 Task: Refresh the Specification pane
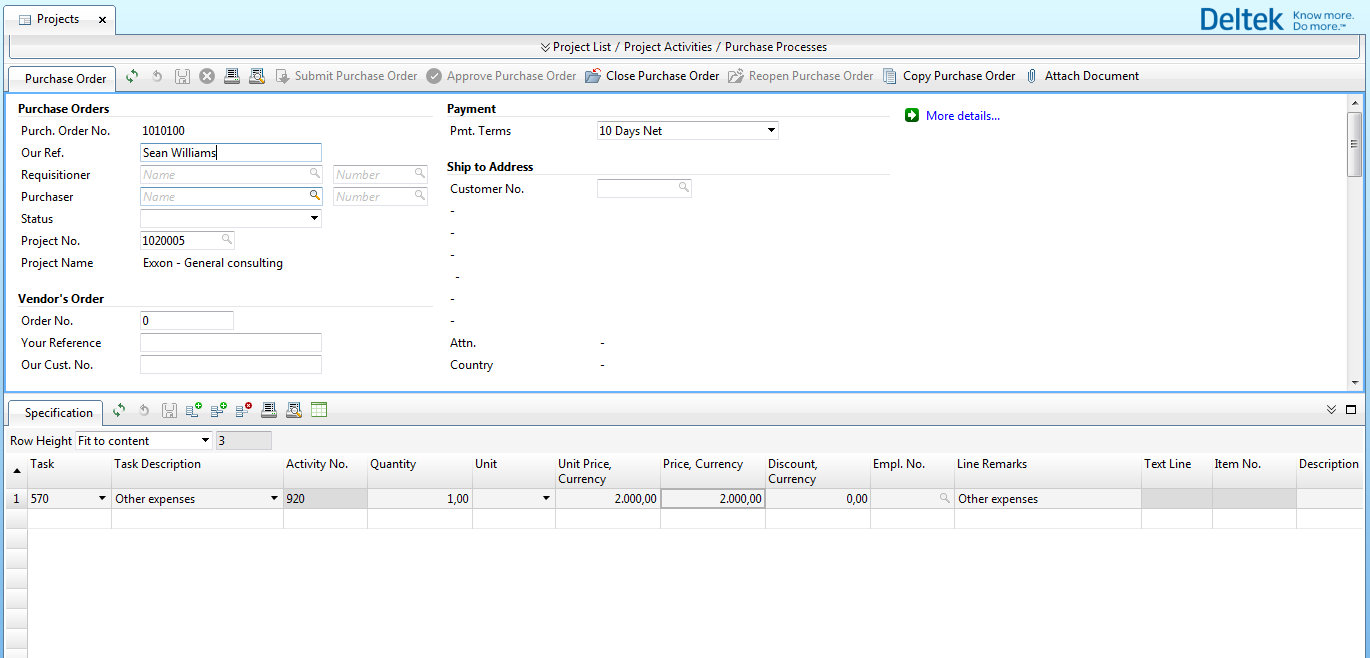[x=119, y=410]
